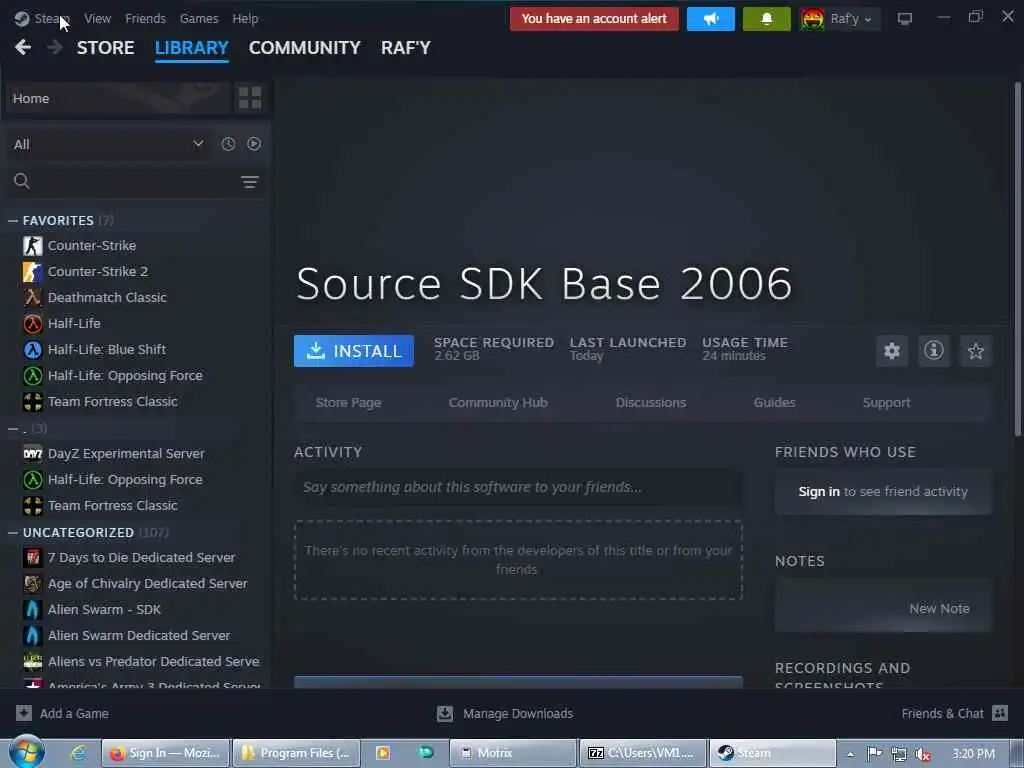Viewport: 1024px width, 768px height.
Task: Click the INSTALL button
Action: (353, 351)
